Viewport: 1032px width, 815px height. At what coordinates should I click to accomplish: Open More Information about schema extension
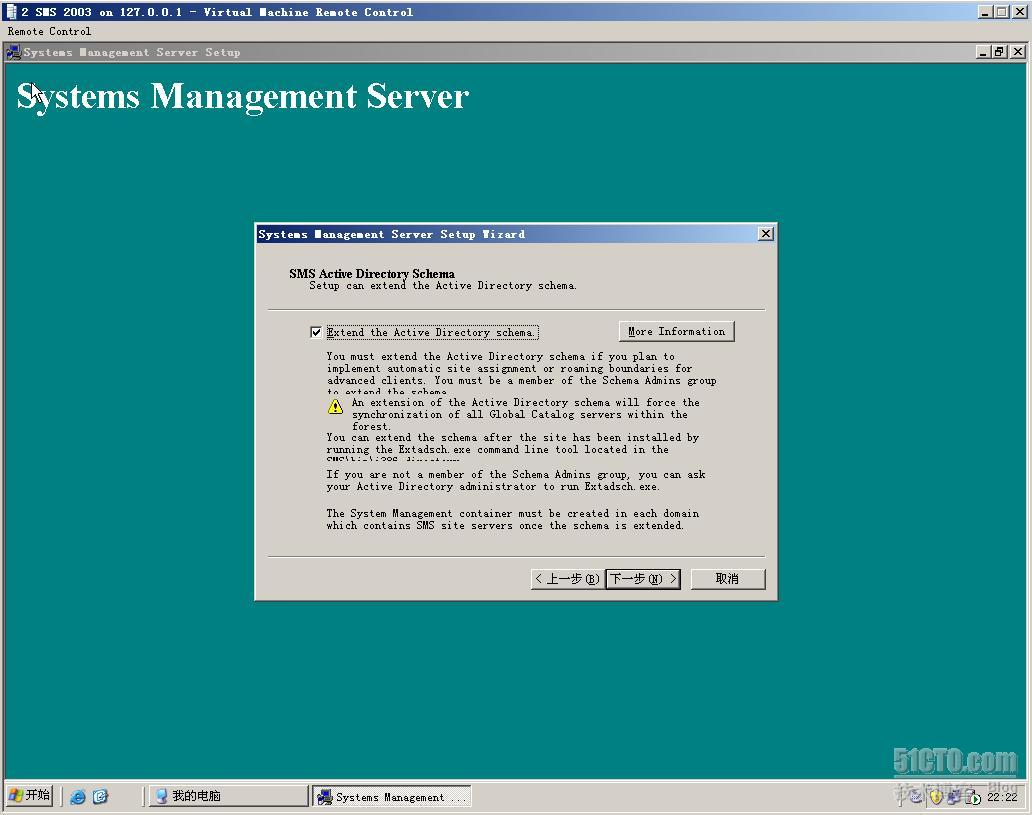[x=676, y=331]
